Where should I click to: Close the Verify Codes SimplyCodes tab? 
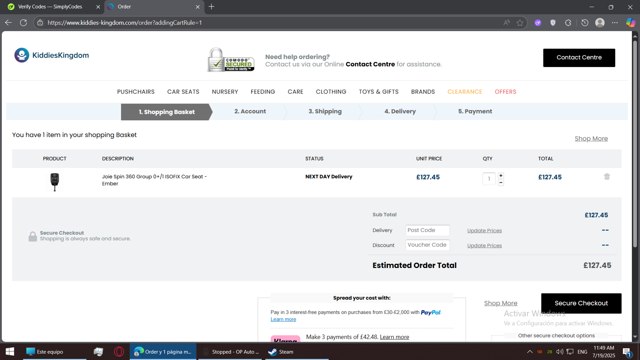click(x=98, y=7)
